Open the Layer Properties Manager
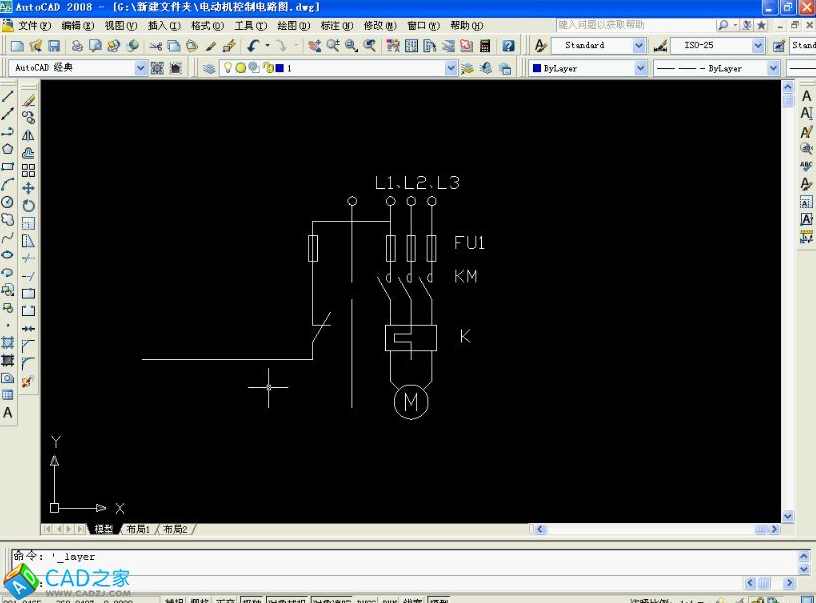Screen dimensions: 816x603 click(208, 67)
